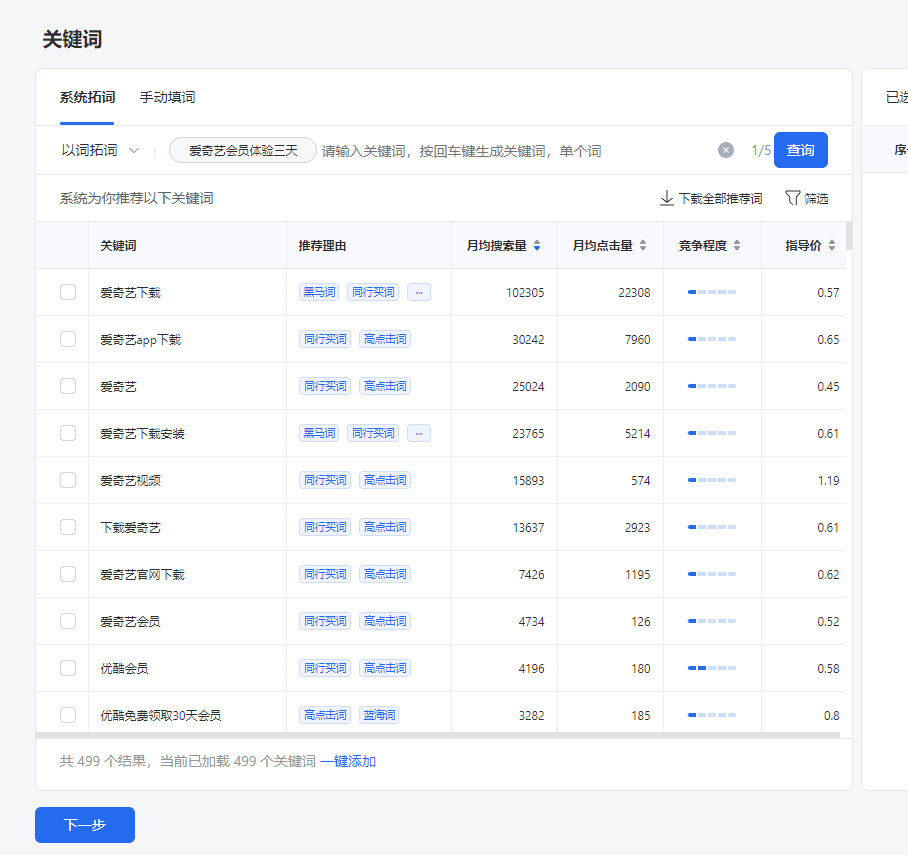908x855 pixels.
Task: Select the 优酷会员 checkbox
Action: pos(68,668)
